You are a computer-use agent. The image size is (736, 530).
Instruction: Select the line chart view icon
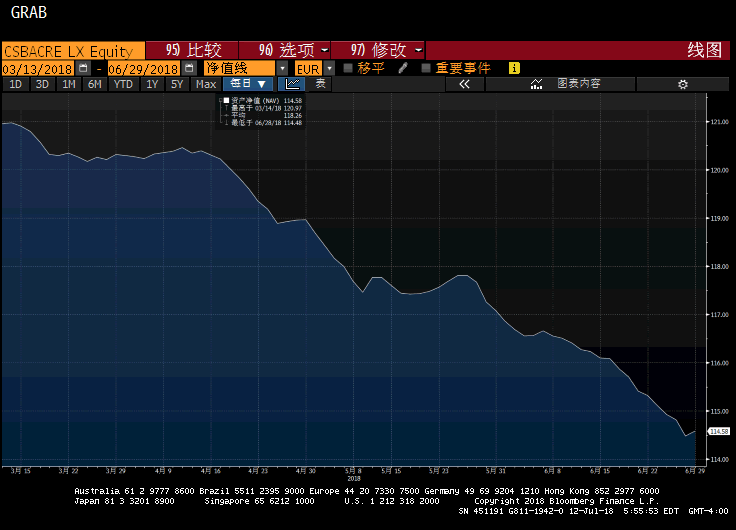[x=291, y=84]
